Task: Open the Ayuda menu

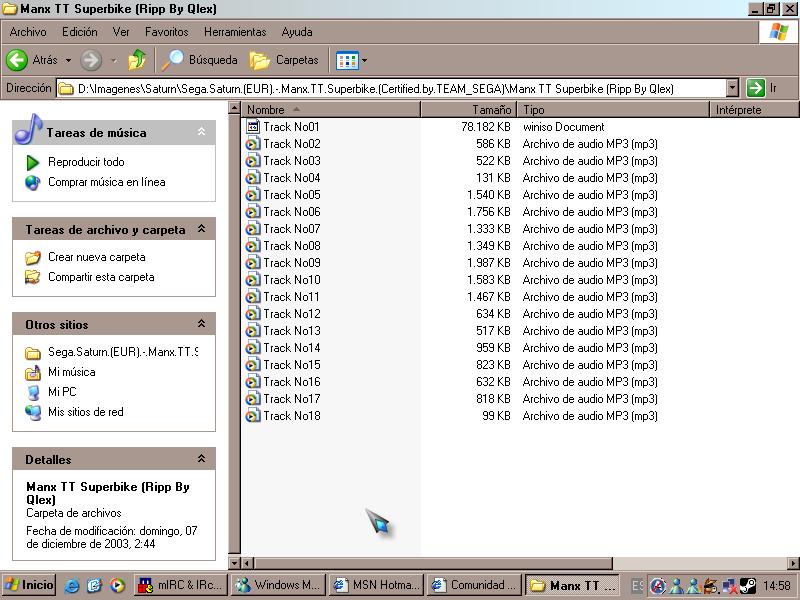Action: click(297, 32)
